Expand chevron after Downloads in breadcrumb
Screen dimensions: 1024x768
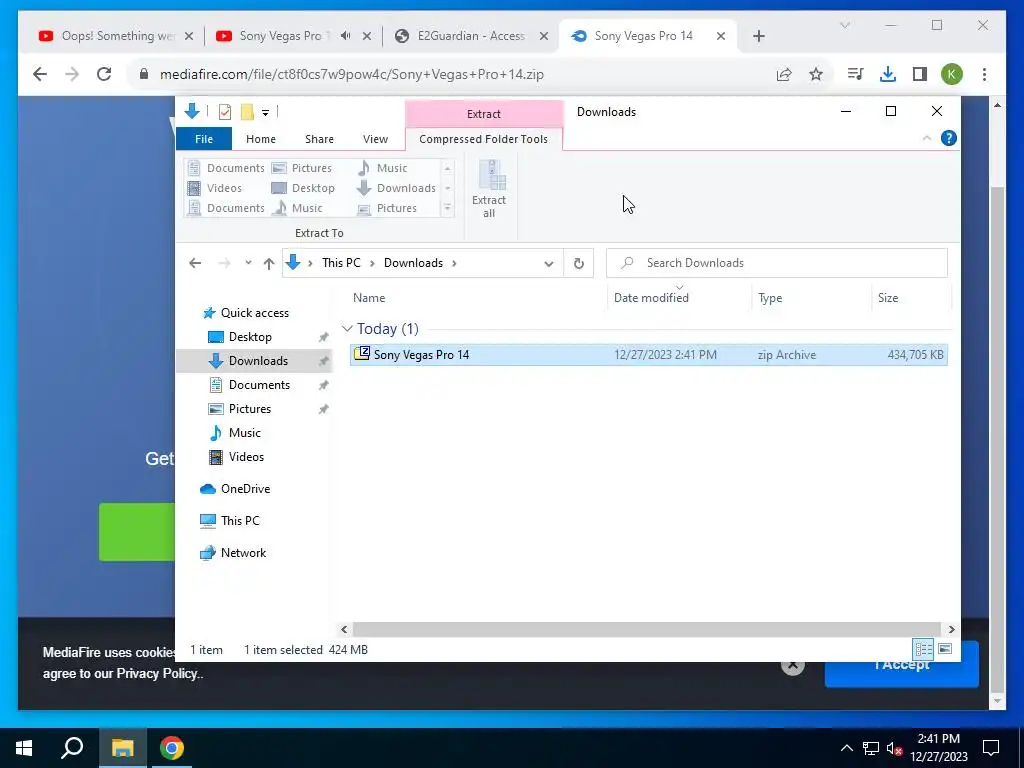(455, 263)
